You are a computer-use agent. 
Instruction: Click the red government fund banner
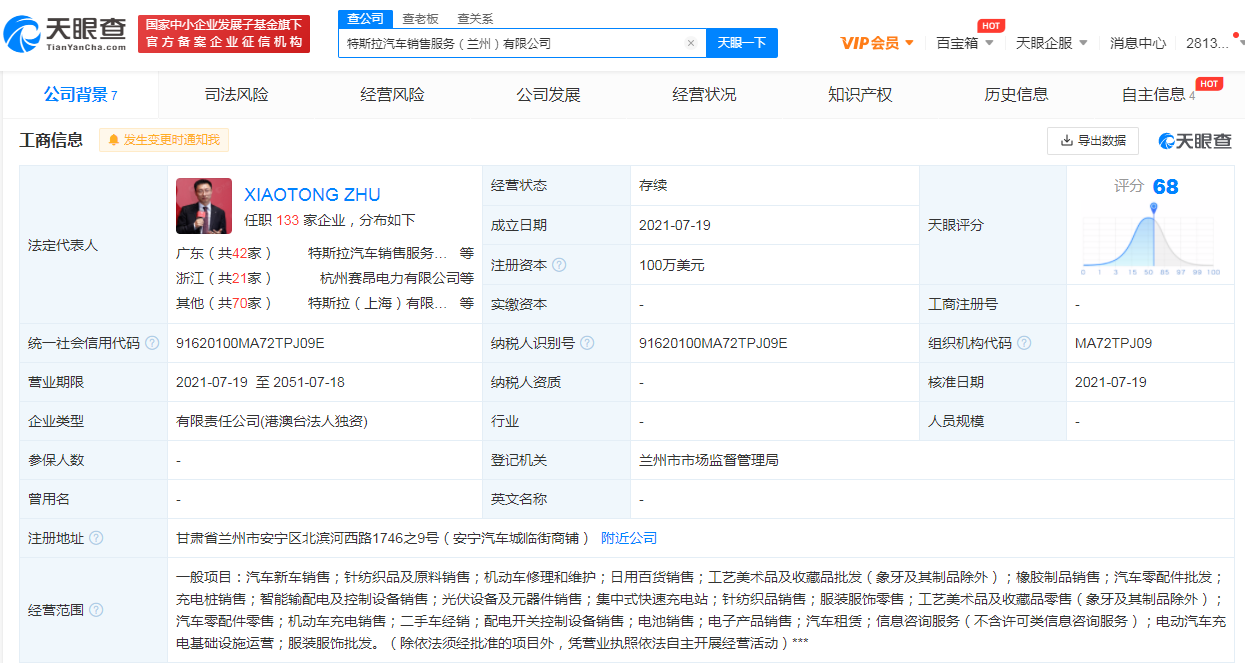point(224,34)
